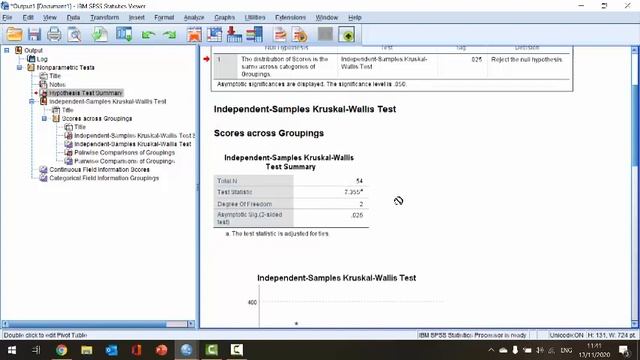
Task: Open the Help menu
Action: click(355, 18)
